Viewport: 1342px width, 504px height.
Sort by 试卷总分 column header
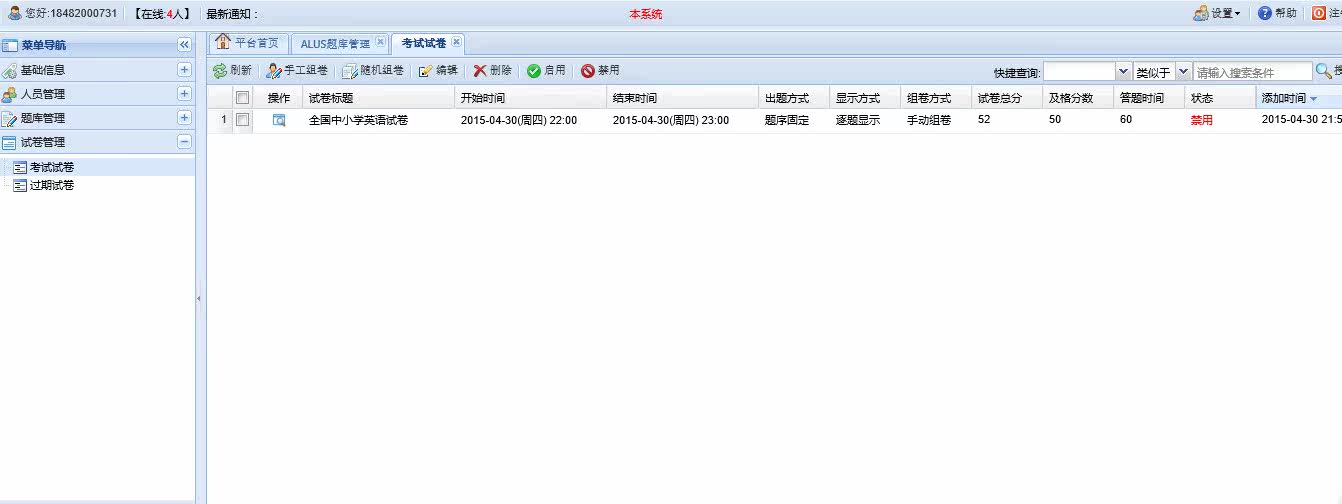tap(1007, 98)
